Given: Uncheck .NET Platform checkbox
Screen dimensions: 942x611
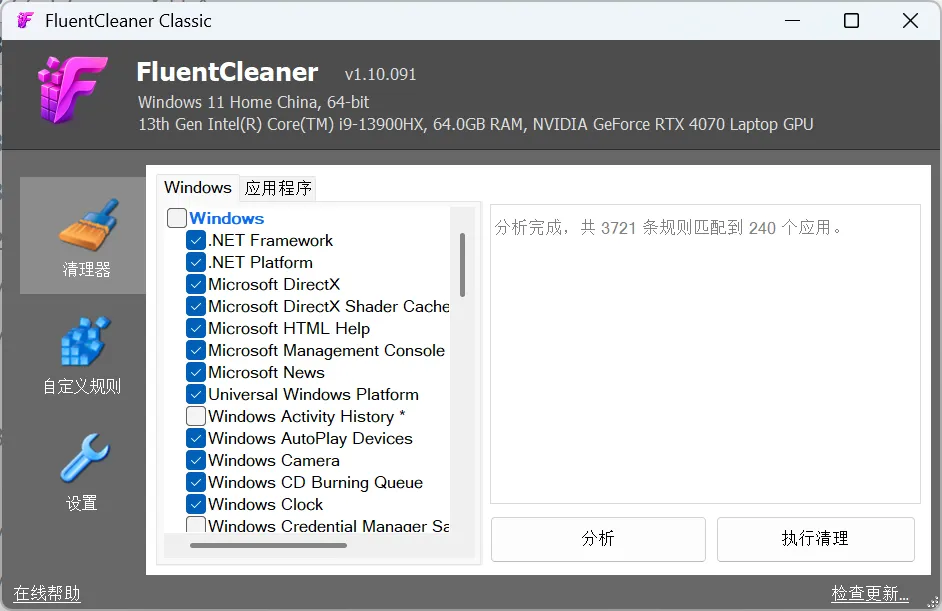Looking at the screenshot, I should (x=196, y=263).
